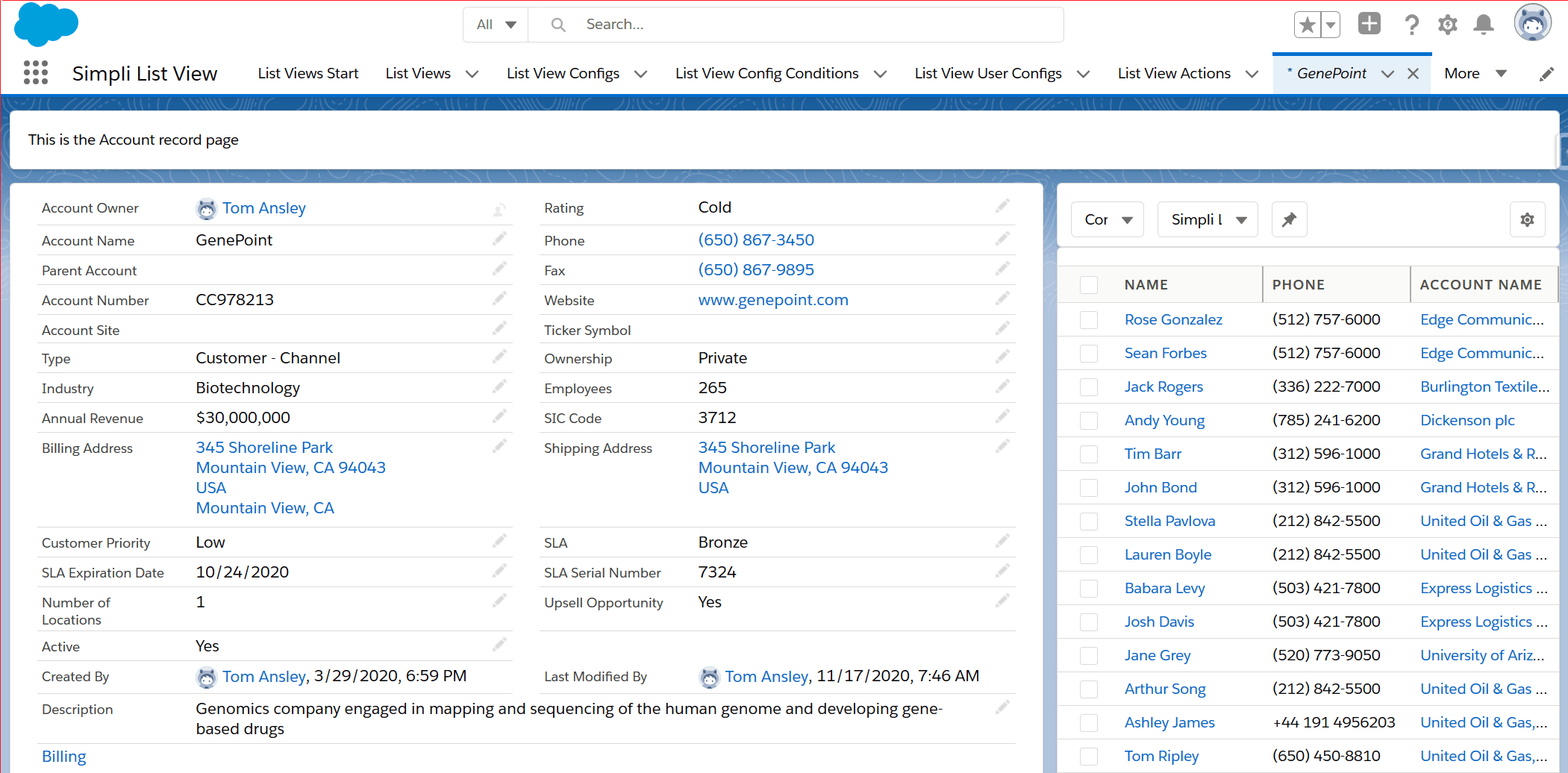Check the Jack Rogers row checkbox
The image size is (1568, 773).
click(x=1089, y=387)
